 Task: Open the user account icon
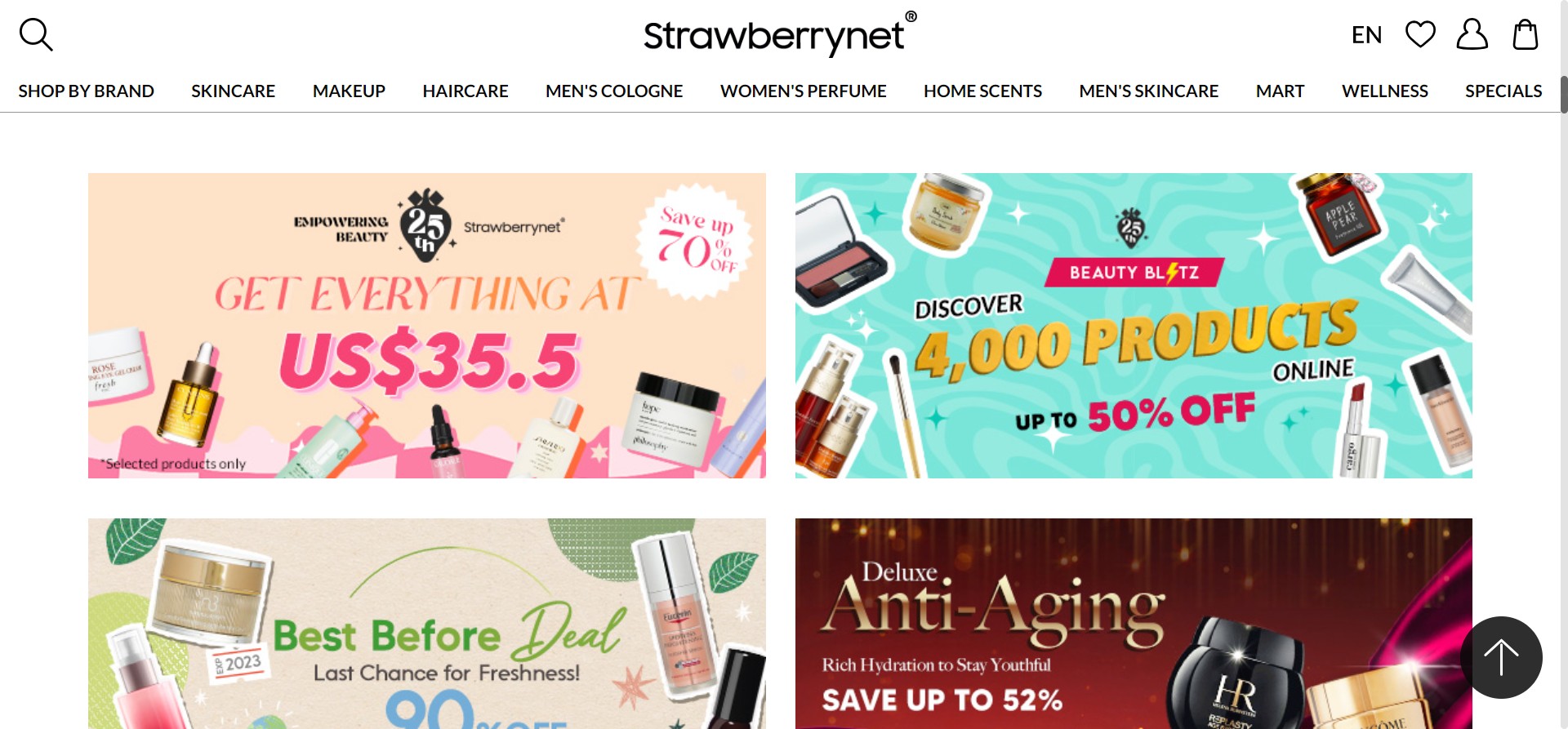point(1472,34)
